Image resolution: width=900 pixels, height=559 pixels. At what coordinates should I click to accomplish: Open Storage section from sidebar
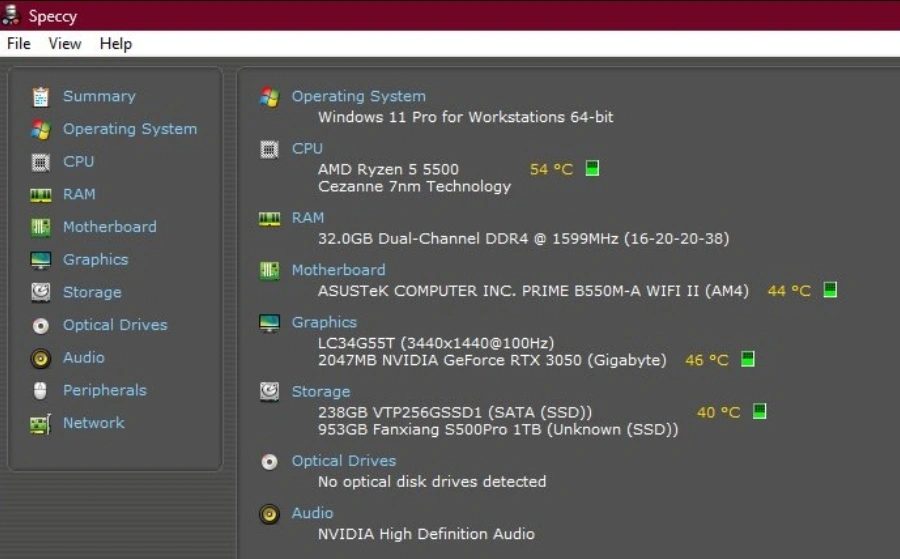[x=92, y=292]
